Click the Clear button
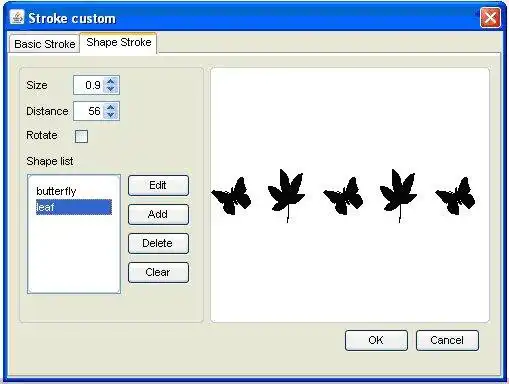This screenshot has width=509, height=384. pos(158,272)
